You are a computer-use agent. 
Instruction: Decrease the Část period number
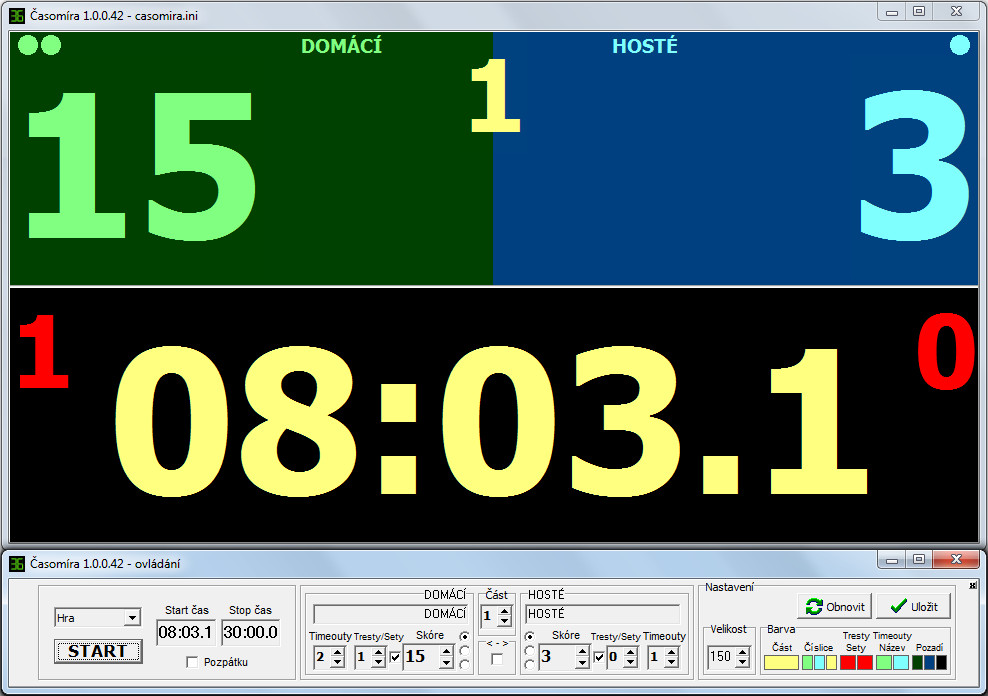(504, 622)
